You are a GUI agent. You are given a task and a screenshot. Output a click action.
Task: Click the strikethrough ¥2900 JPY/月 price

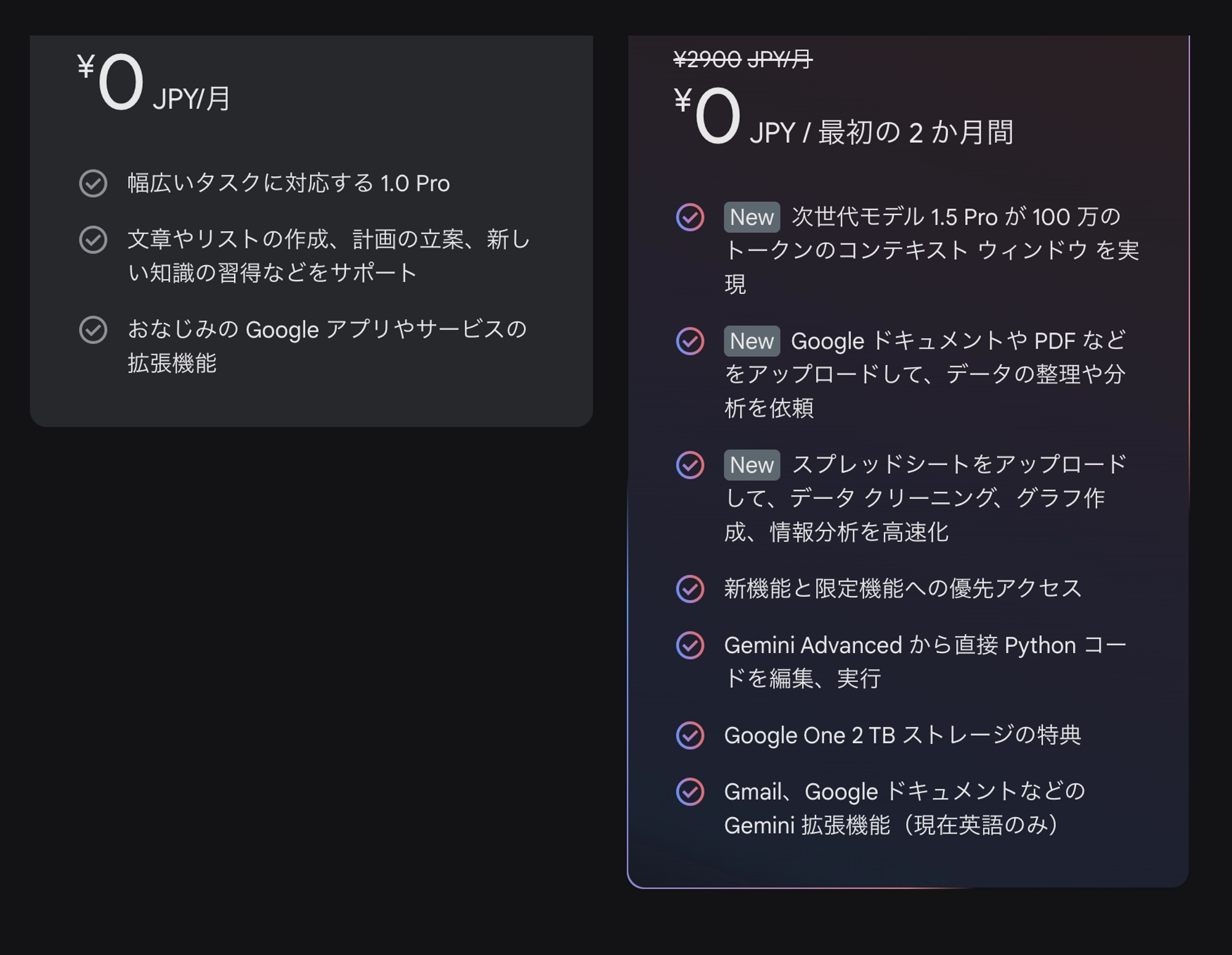(742, 60)
